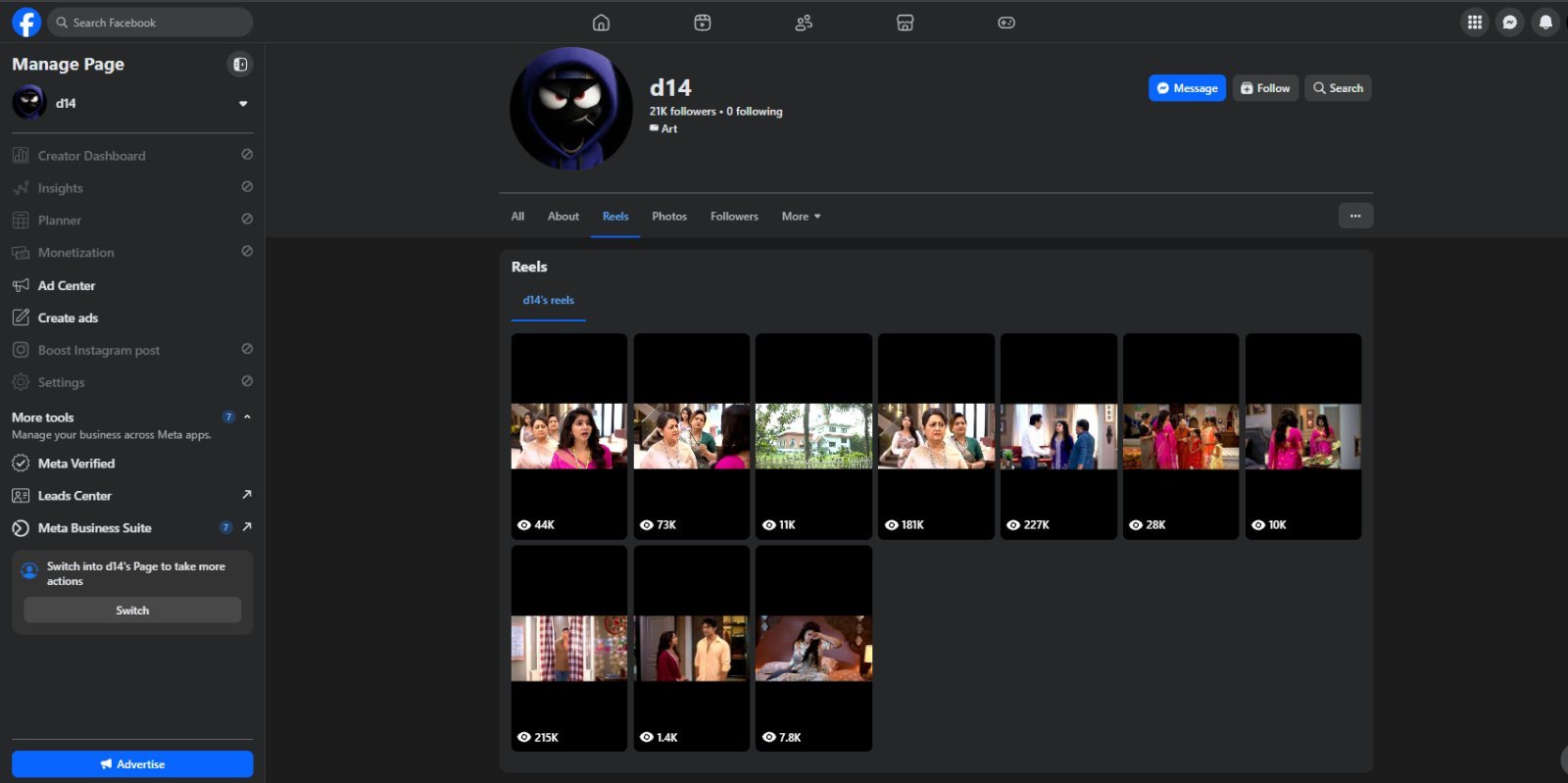Switch to the All tab
This screenshot has width=1568, height=783.
pyautogui.click(x=517, y=217)
